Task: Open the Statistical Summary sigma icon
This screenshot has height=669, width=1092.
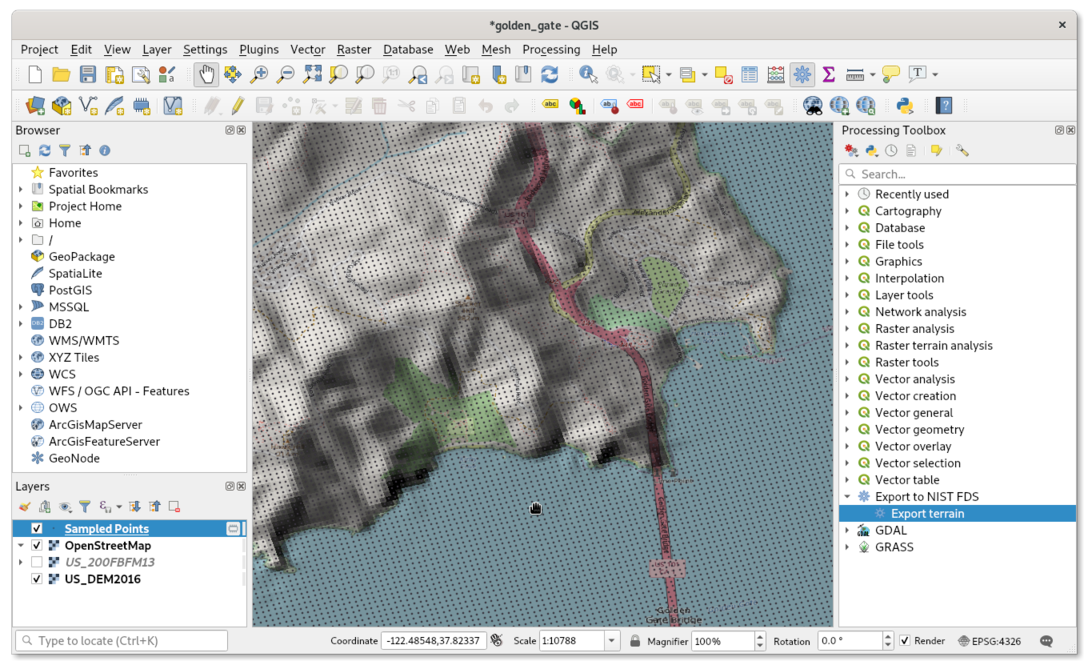Action: (x=829, y=74)
